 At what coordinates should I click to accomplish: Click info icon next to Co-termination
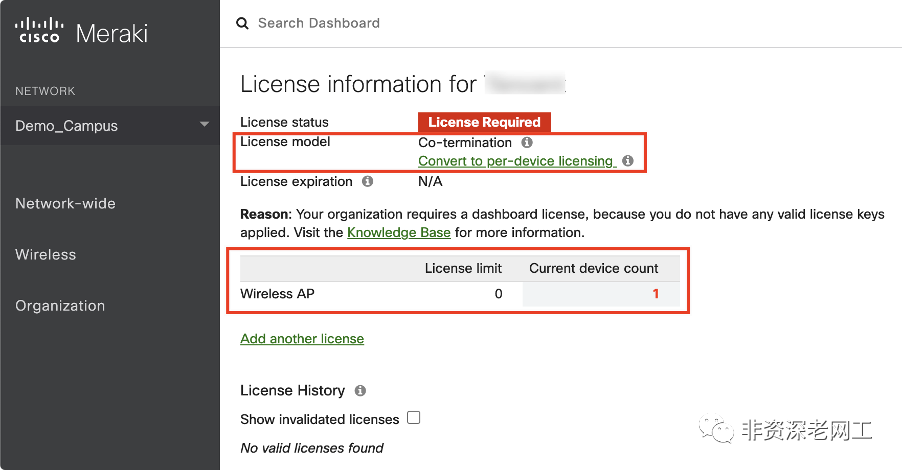pos(527,143)
